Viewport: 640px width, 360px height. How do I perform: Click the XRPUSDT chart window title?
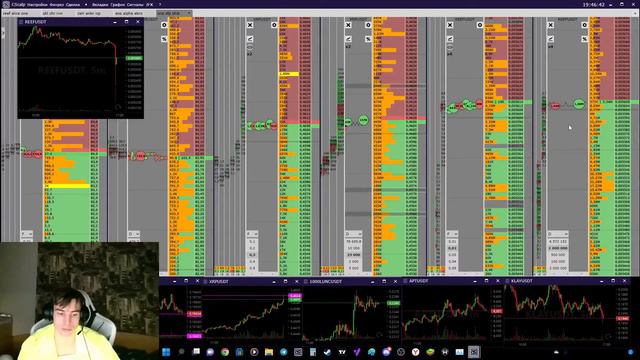(x=219, y=282)
